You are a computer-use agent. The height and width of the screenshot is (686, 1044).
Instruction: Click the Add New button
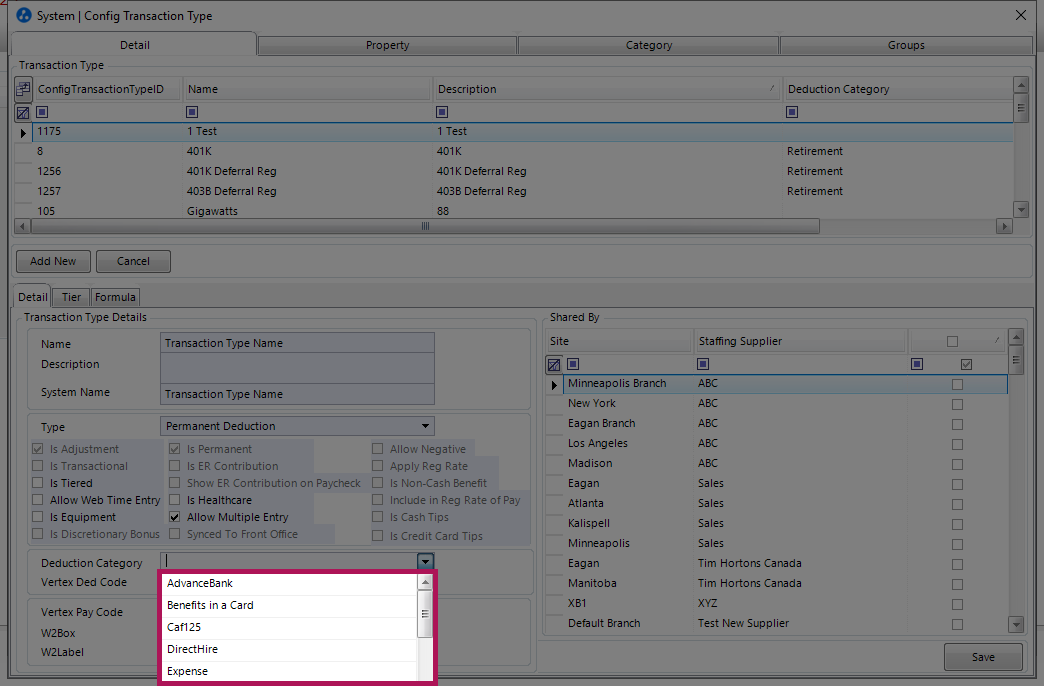point(53,261)
